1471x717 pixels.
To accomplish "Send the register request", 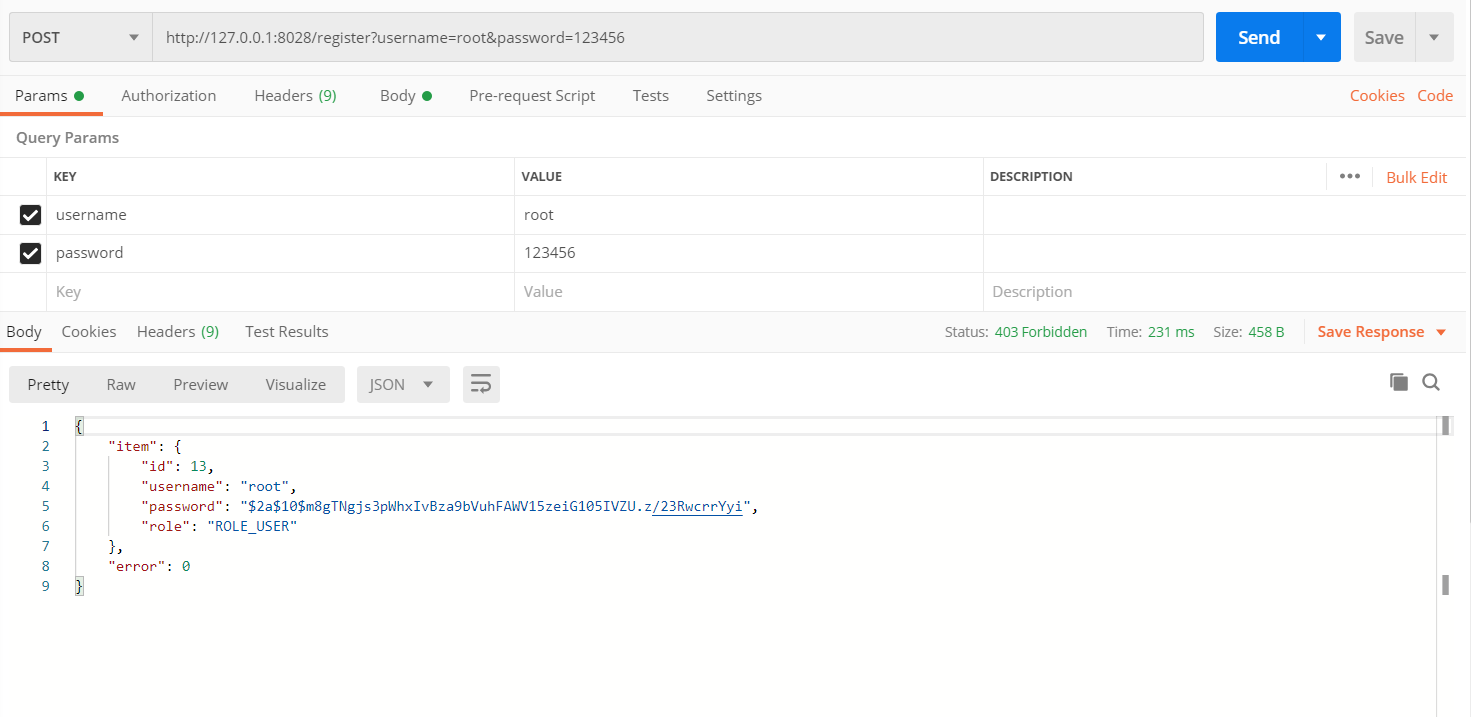I will click(x=1256, y=36).
